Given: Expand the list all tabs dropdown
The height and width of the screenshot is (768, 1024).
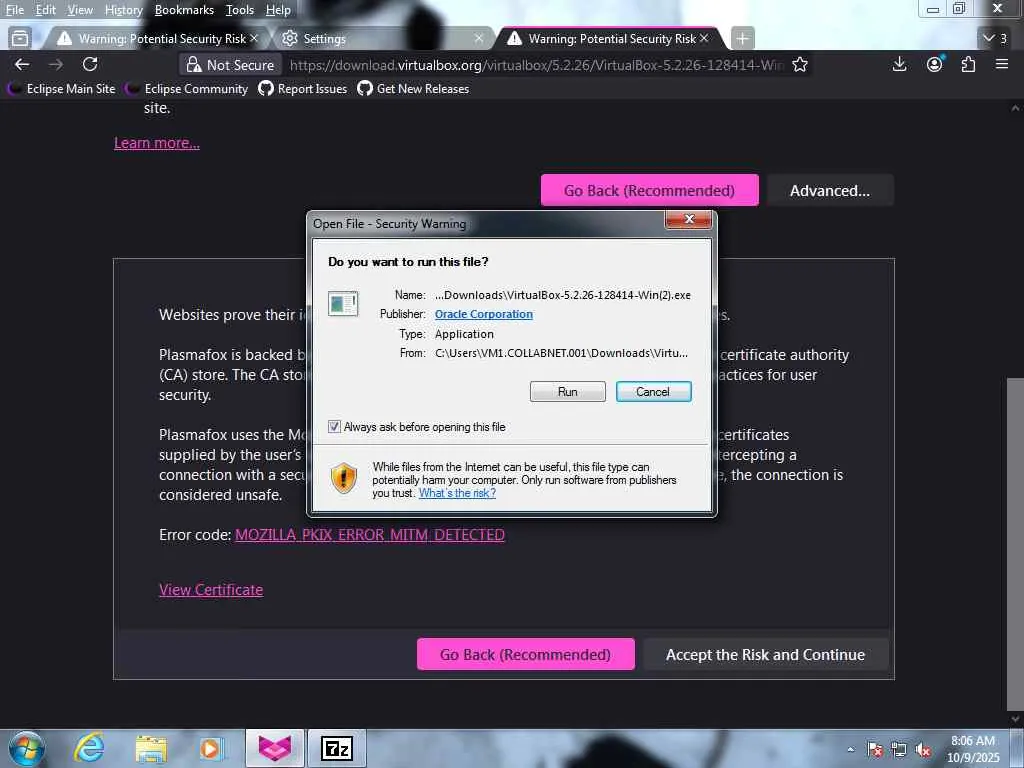Looking at the screenshot, I should click(x=996, y=39).
